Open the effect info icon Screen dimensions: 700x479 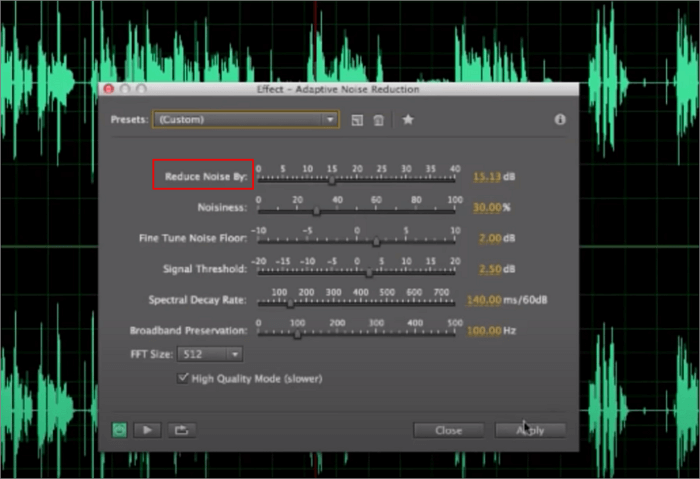[x=560, y=119]
